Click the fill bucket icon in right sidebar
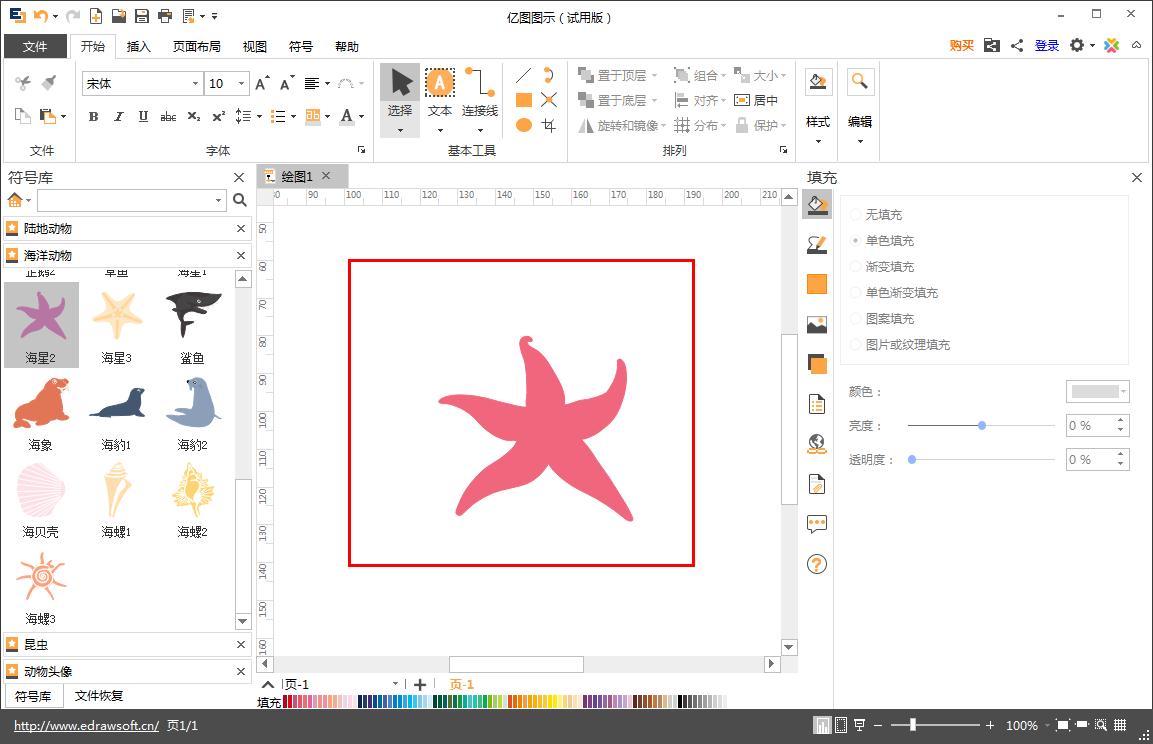The height and width of the screenshot is (744, 1153). click(817, 204)
